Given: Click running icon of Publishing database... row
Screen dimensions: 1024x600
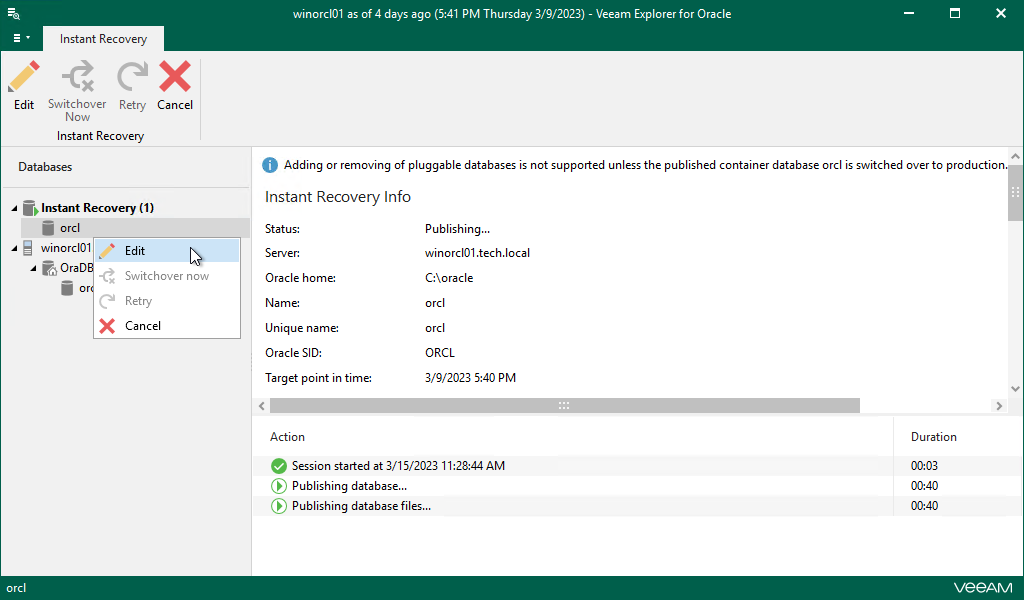Looking at the screenshot, I should point(279,486).
